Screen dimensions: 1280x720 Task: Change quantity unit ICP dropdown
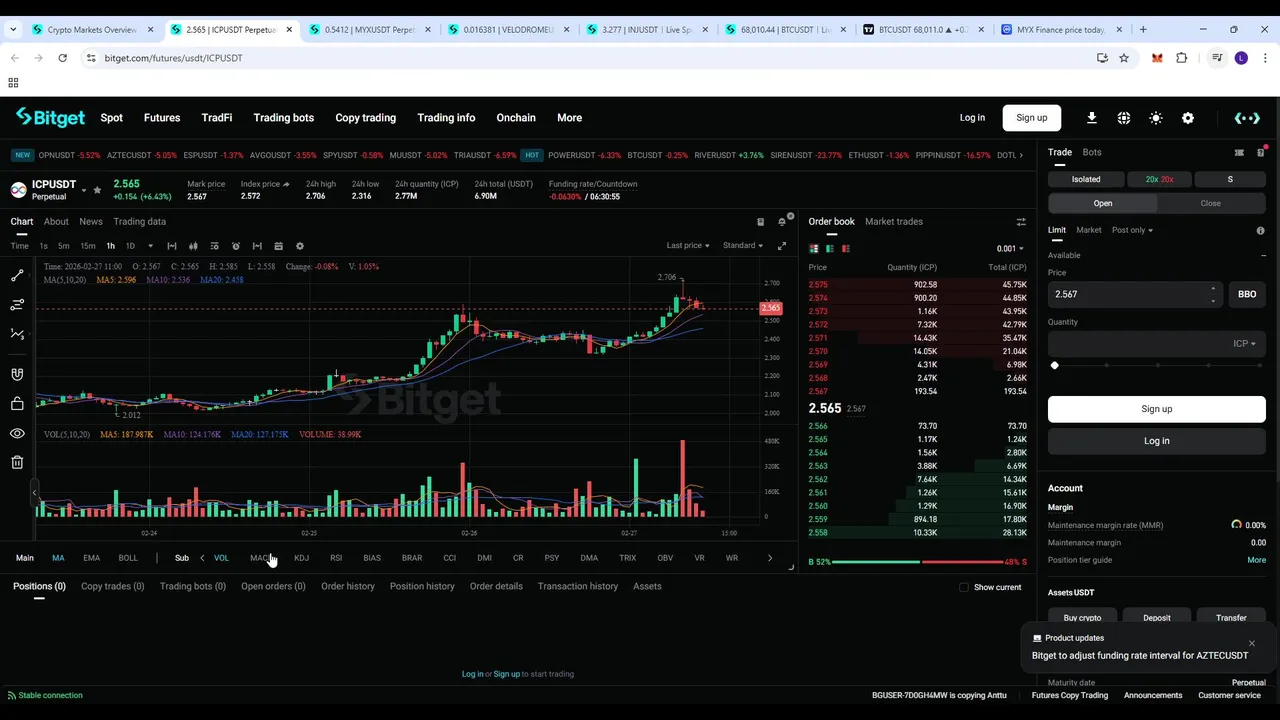pyautogui.click(x=1244, y=344)
